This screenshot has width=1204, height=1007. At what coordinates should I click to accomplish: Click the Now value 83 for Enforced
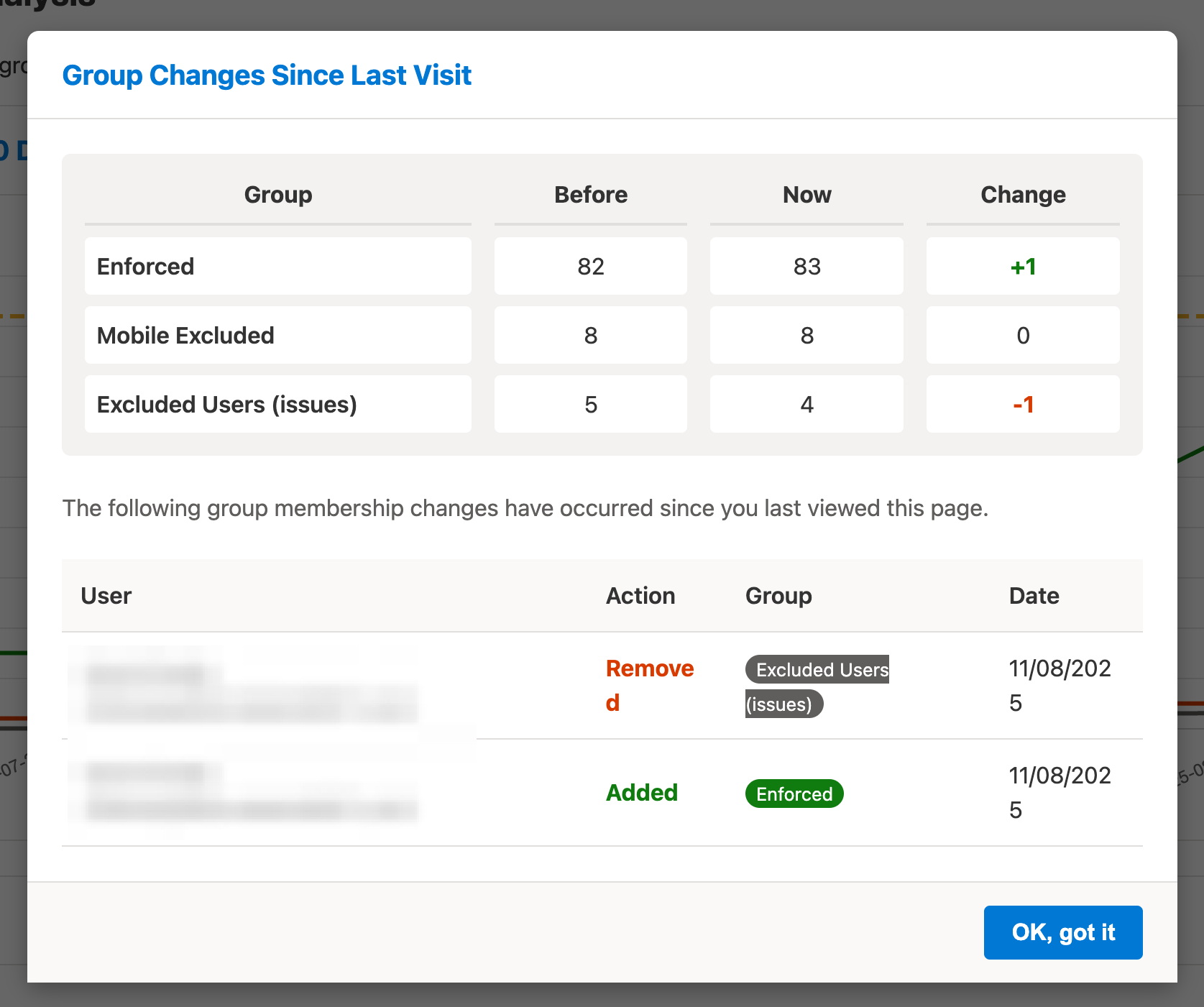806,266
